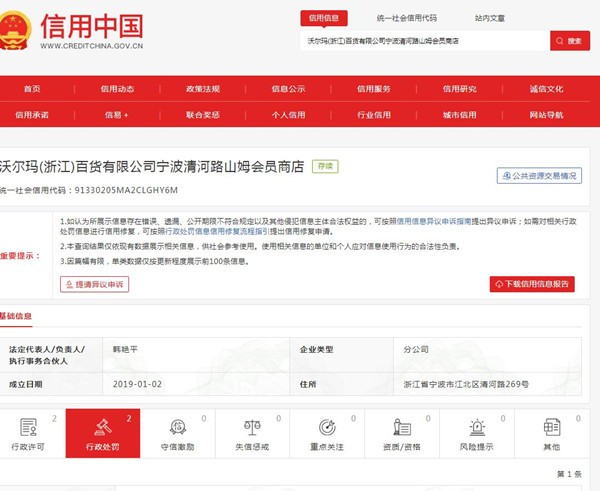Click the company name heading 沃尔玛(浙江)百货有限公司

pos(152,167)
